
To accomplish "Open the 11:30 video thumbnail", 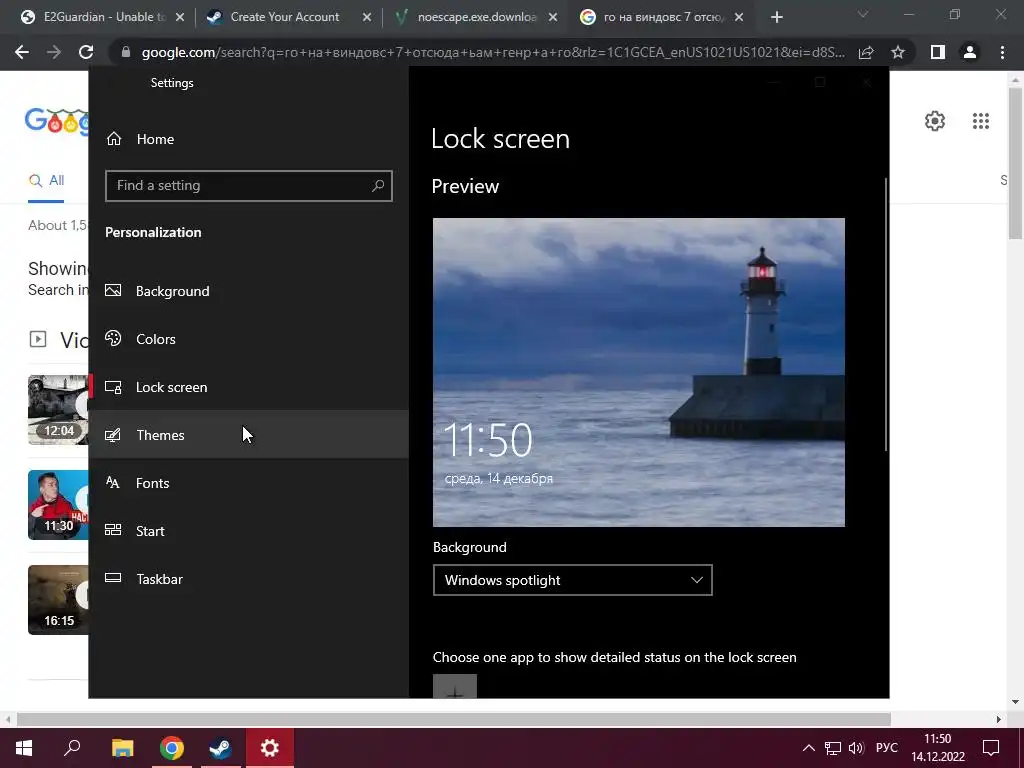I will click(58, 505).
